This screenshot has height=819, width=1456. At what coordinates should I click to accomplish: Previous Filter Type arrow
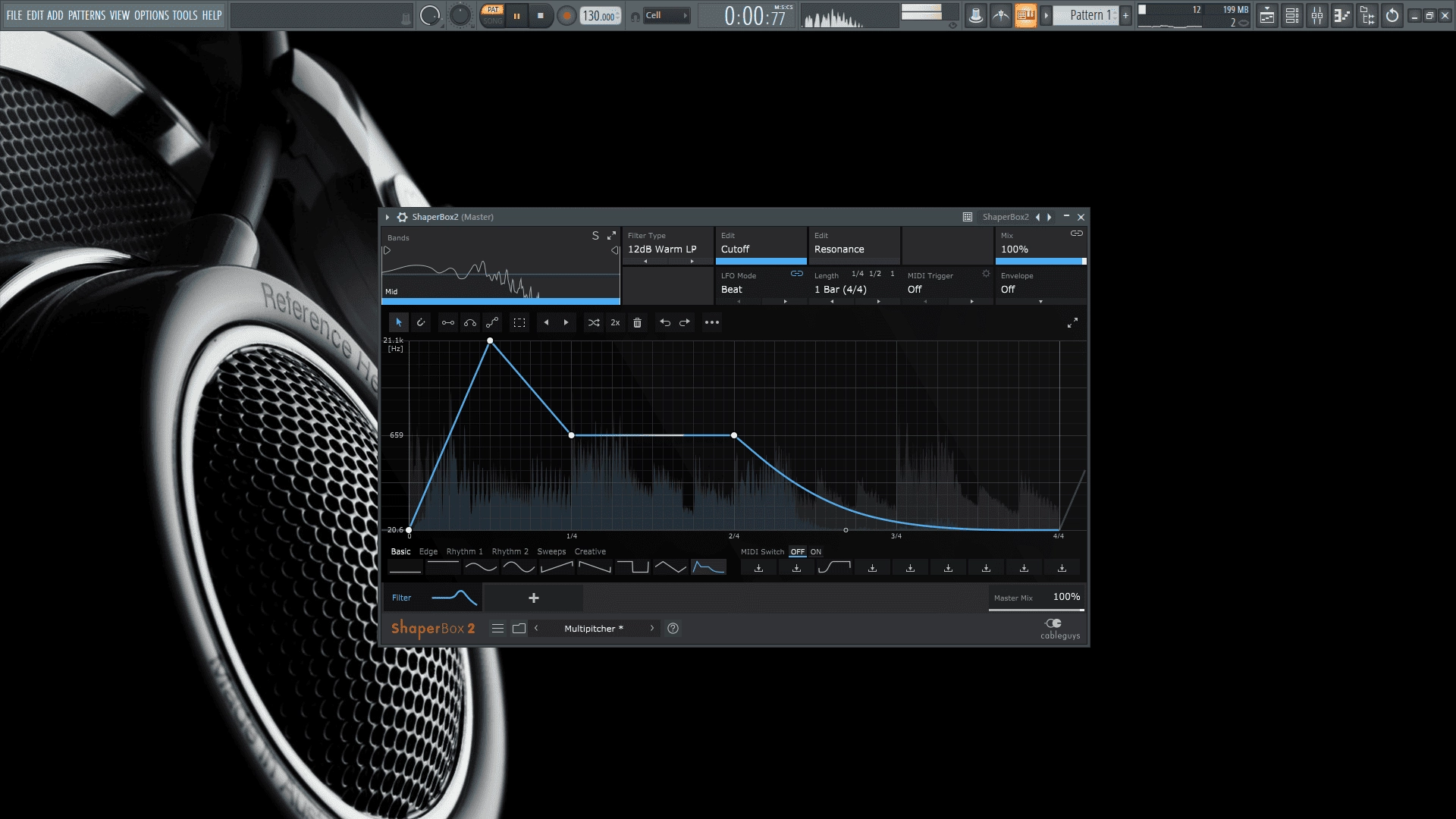(645, 262)
